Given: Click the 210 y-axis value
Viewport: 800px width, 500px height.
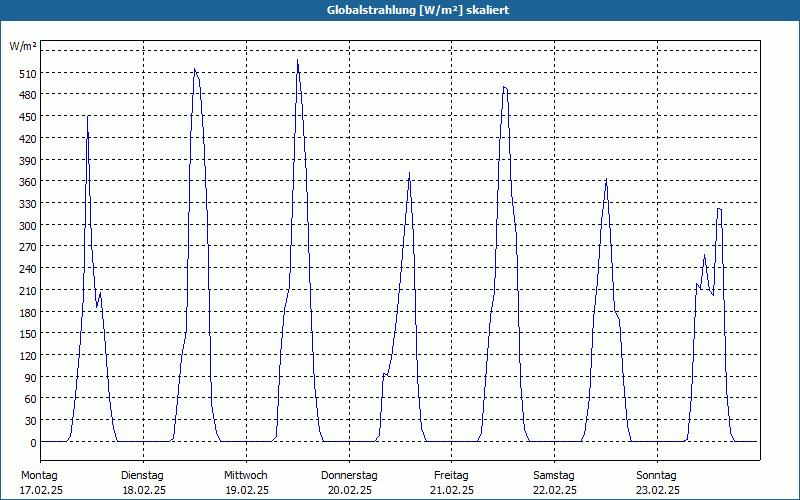Looking at the screenshot, I should (x=28, y=291).
